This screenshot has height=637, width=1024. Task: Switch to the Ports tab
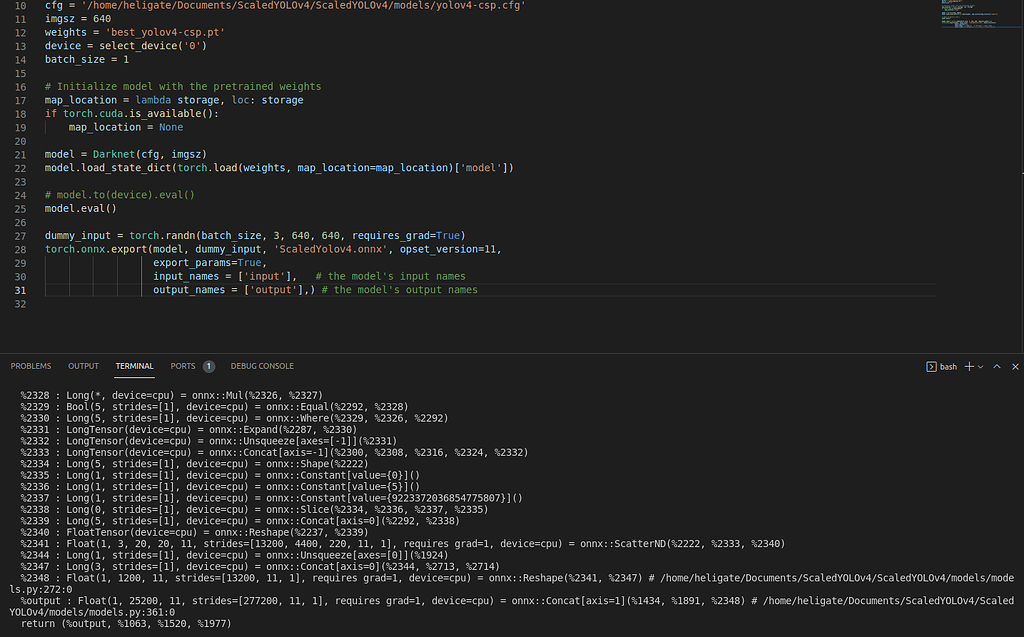182,367
